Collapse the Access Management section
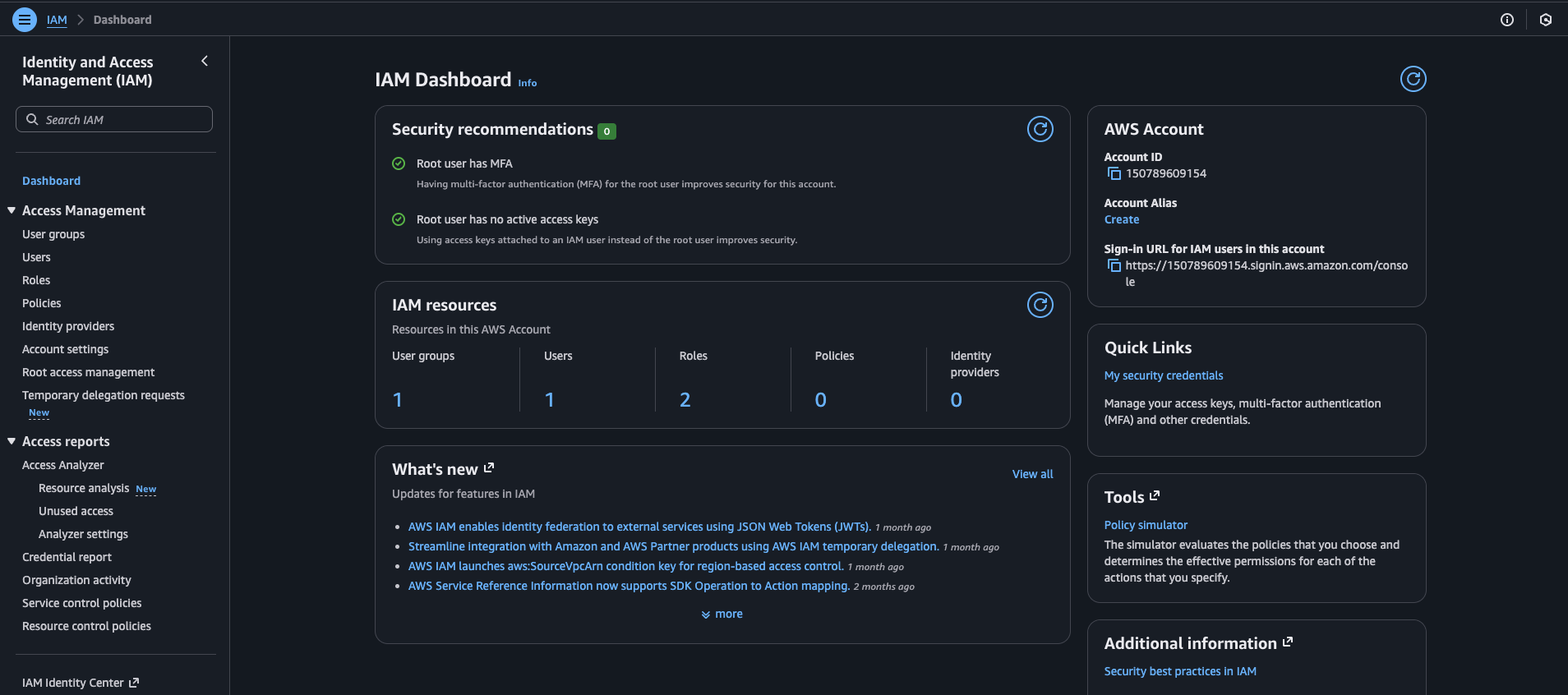The height and width of the screenshot is (695, 1568). coord(12,210)
